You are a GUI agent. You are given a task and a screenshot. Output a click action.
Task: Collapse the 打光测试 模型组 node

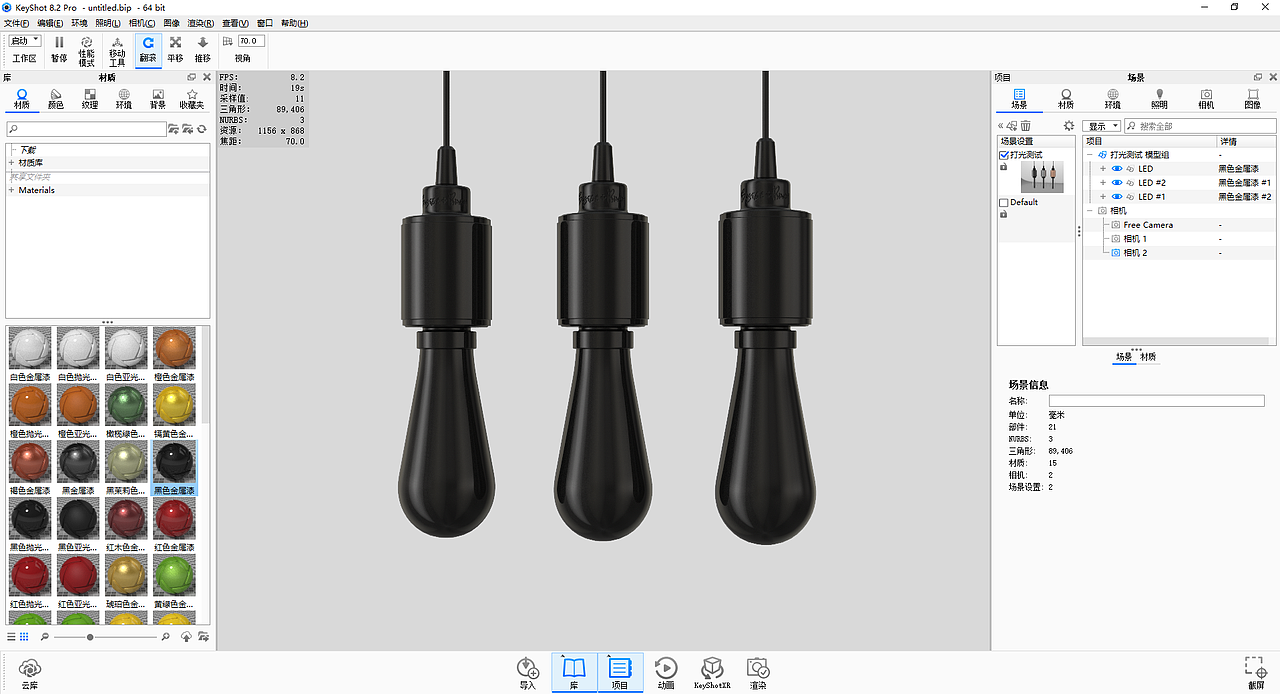click(x=1090, y=155)
